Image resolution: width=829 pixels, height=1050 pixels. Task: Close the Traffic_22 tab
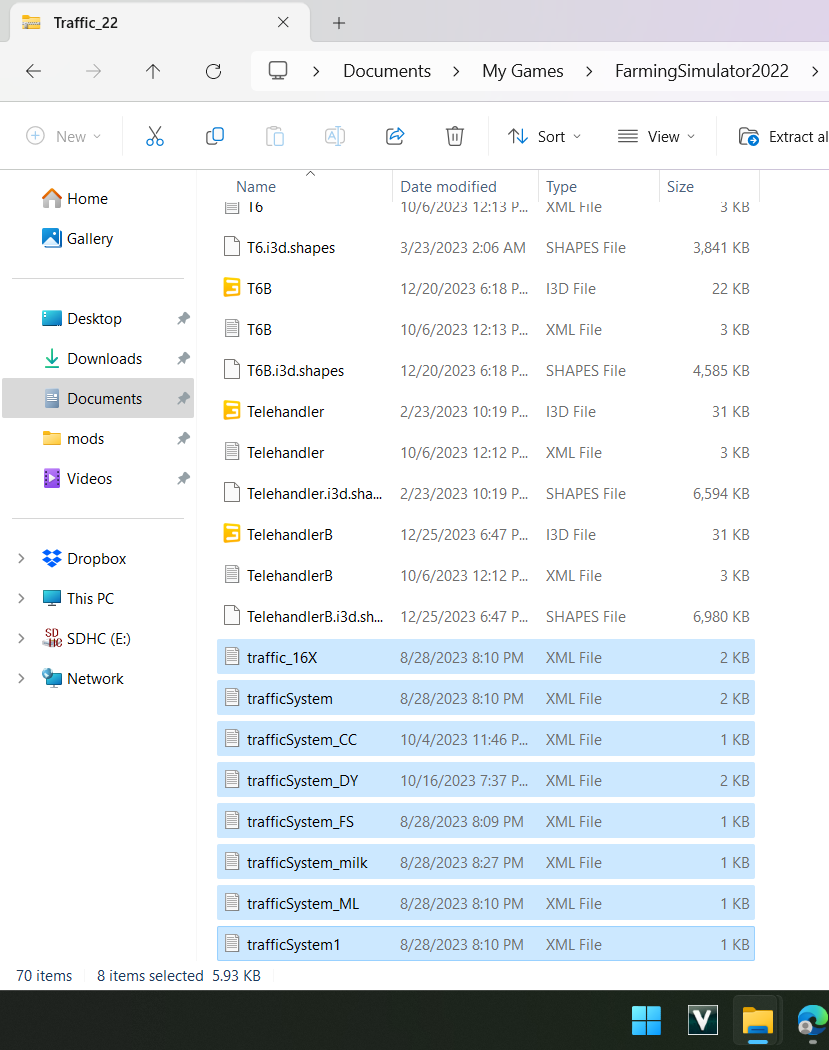click(x=283, y=22)
